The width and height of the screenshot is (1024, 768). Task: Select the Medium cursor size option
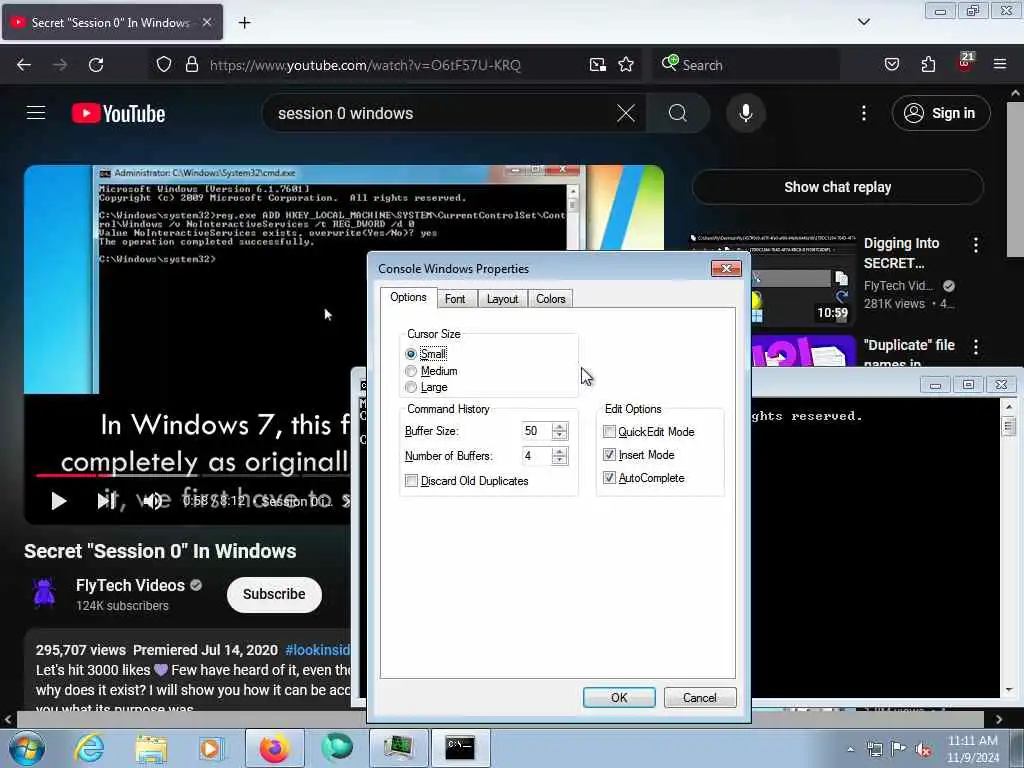tap(411, 371)
